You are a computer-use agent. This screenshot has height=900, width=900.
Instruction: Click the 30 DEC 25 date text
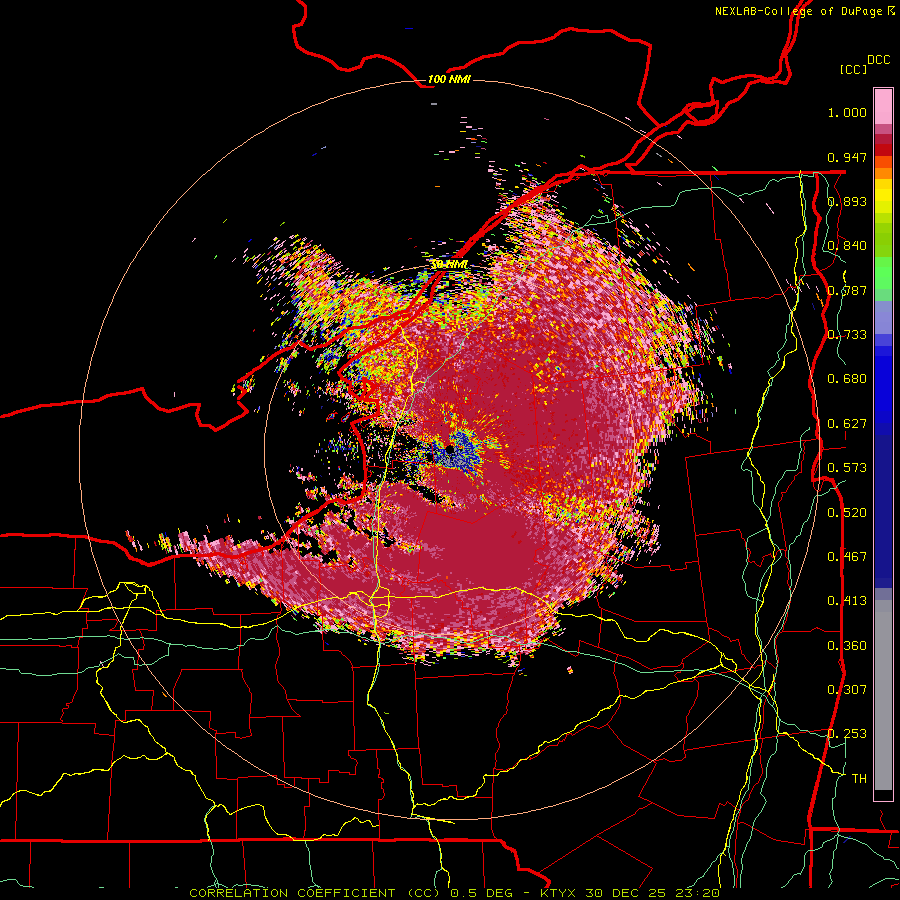click(x=627, y=893)
